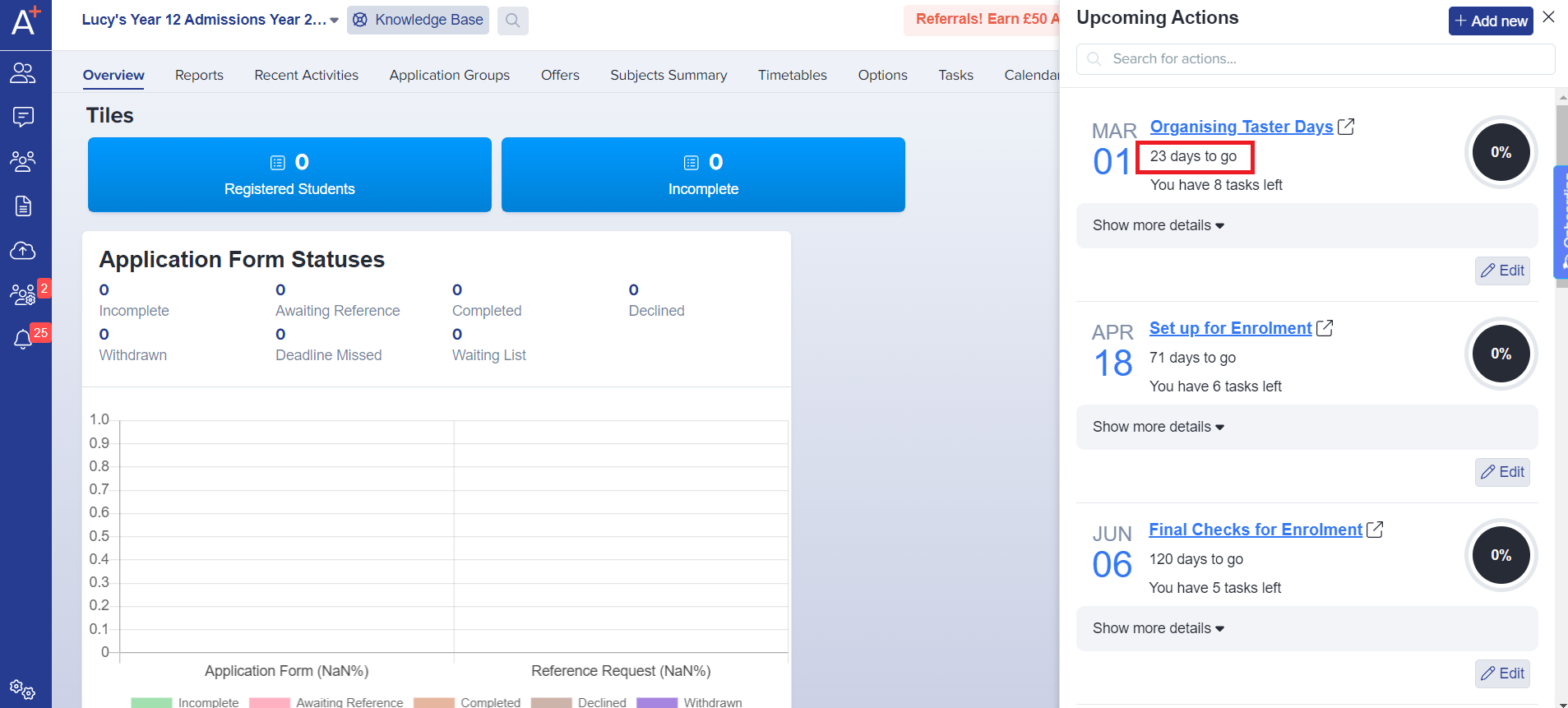Image resolution: width=1568 pixels, height=708 pixels.
Task: Click the Search for actions input field
Action: 1316,59
